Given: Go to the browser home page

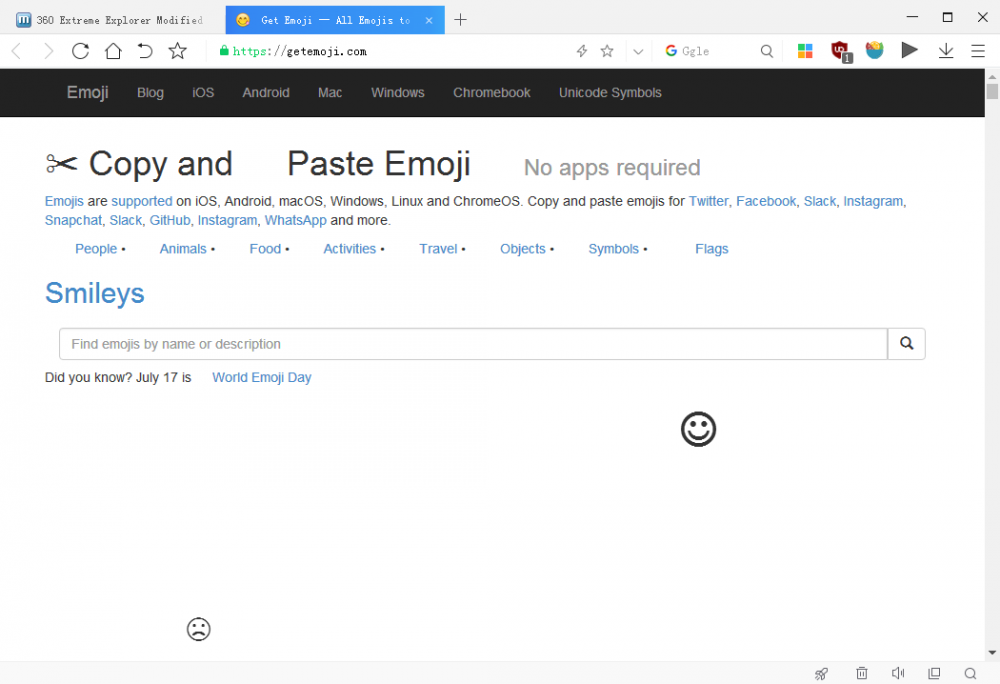Looking at the screenshot, I should pyautogui.click(x=113, y=51).
